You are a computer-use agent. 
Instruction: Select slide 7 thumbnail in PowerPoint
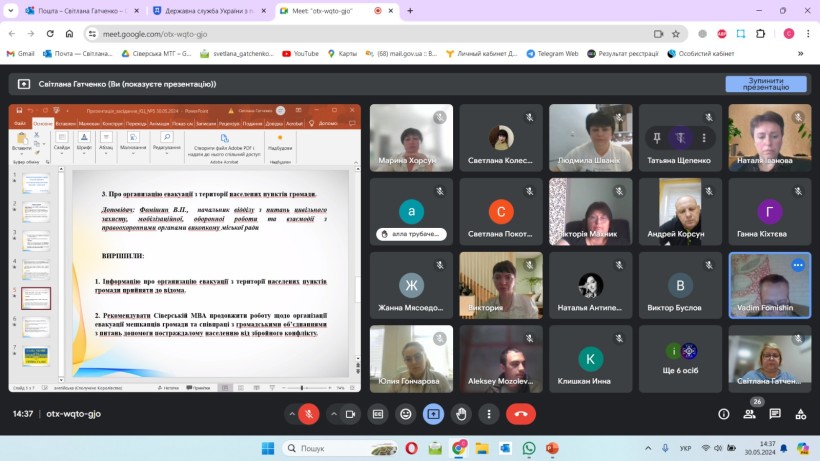point(36,356)
